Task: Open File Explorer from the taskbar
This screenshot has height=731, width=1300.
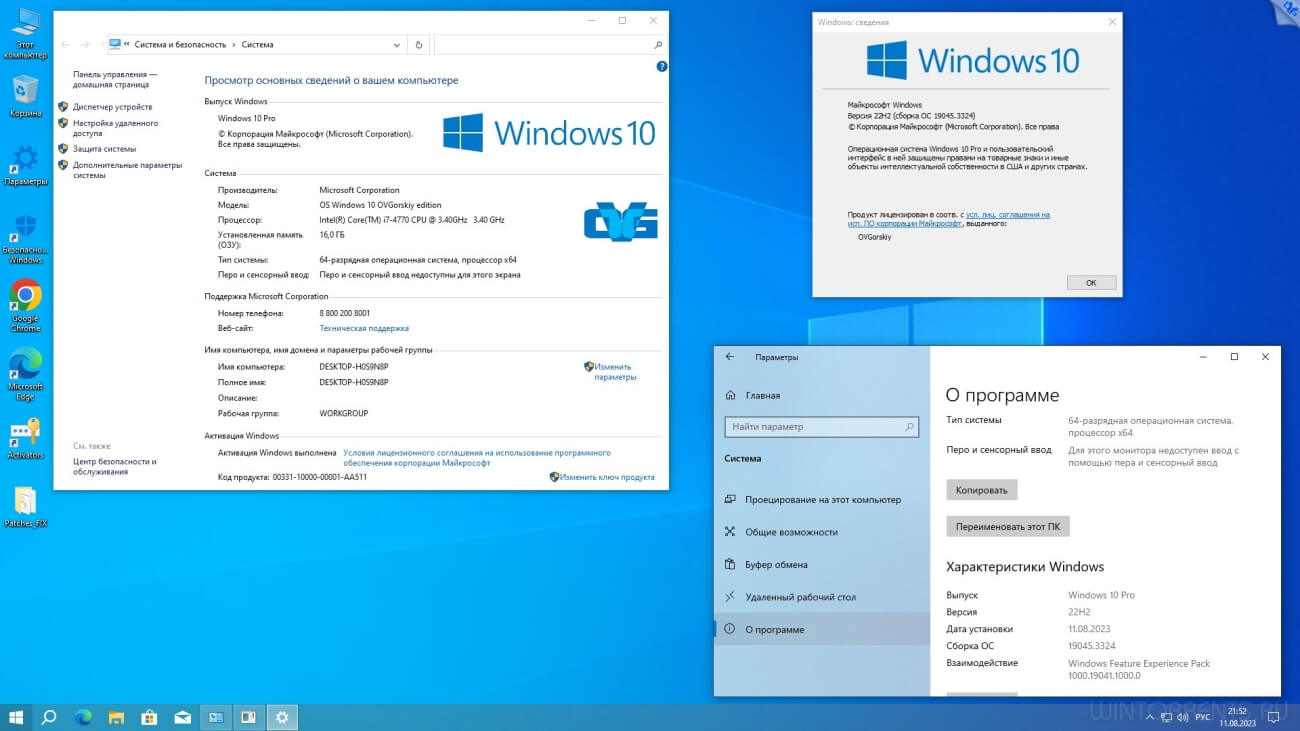Action: (x=116, y=717)
